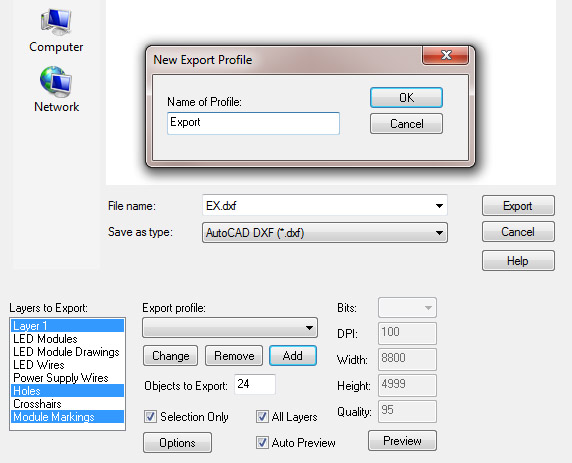Click the Remove profile button
The image size is (572, 463).
pyautogui.click(x=234, y=356)
